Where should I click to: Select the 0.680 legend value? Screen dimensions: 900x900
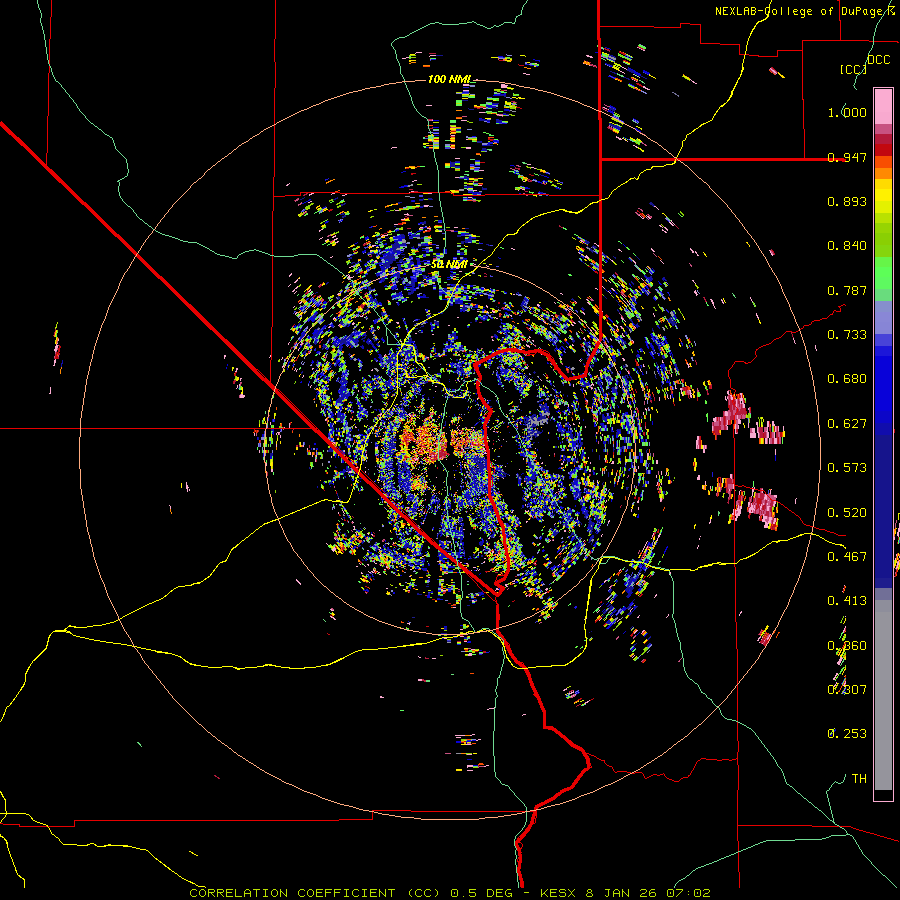(847, 379)
